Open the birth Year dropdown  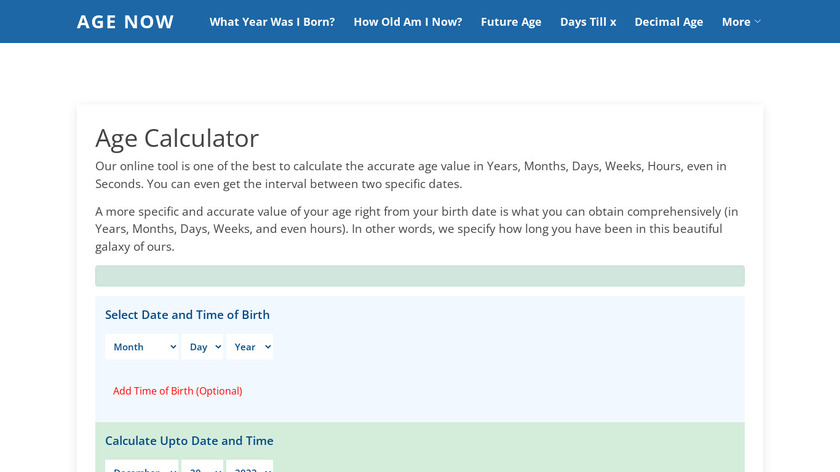coord(249,347)
